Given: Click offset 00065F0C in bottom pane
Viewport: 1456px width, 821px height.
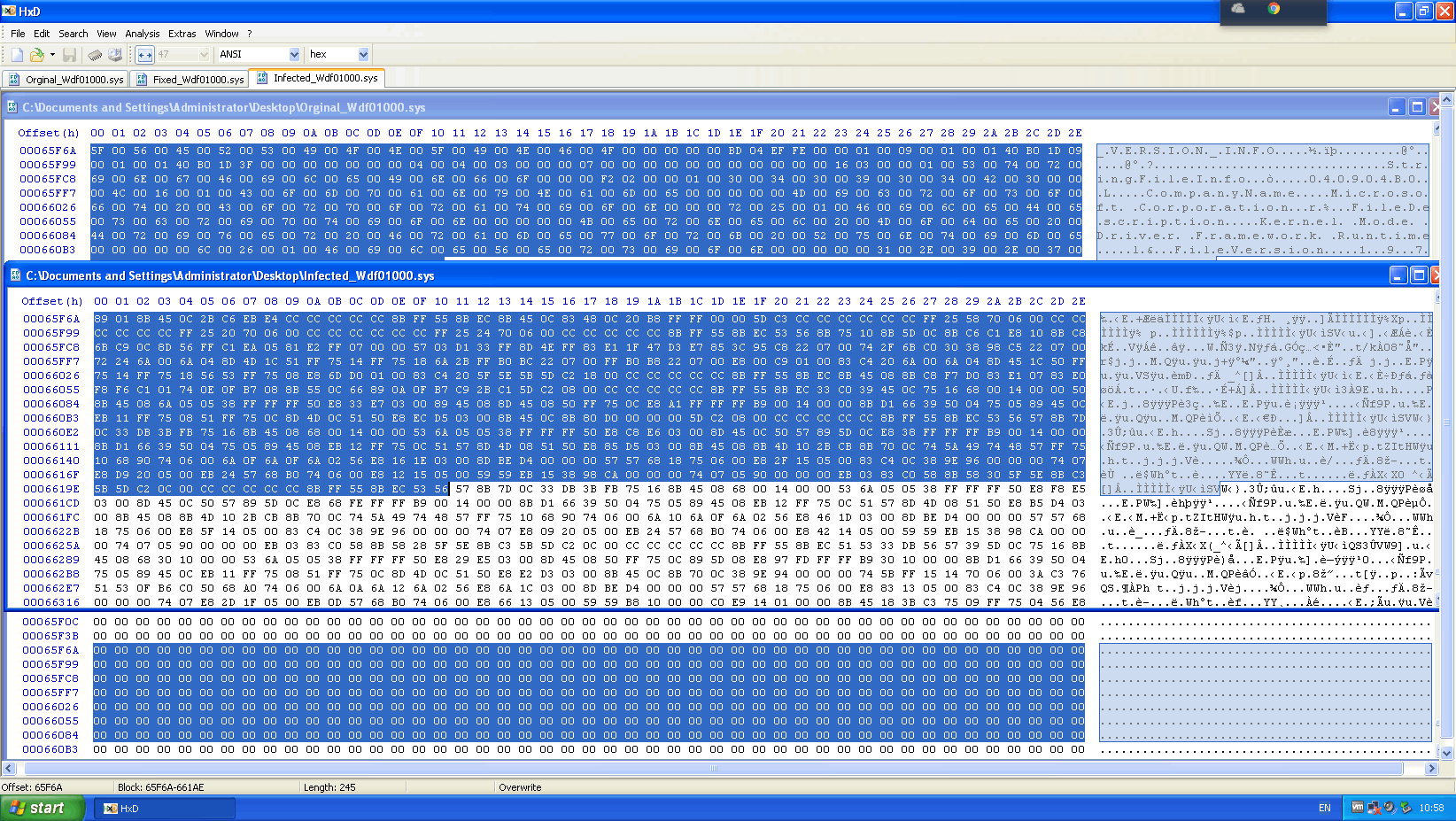Looking at the screenshot, I should [50, 622].
